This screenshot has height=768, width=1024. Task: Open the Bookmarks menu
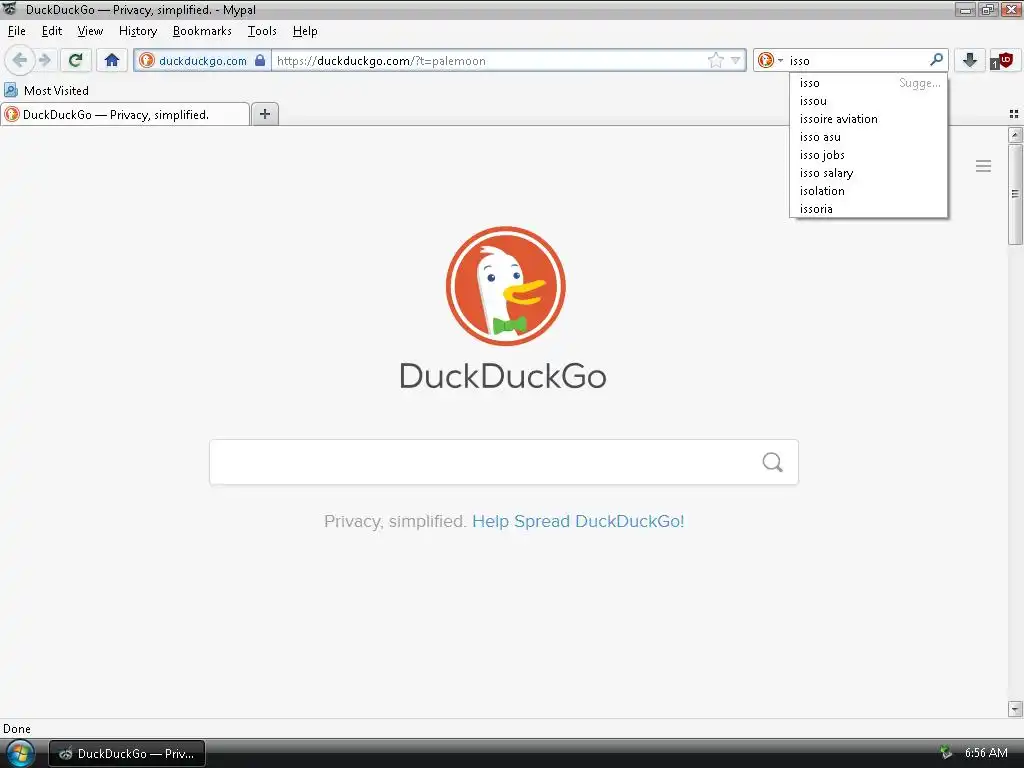coord(202,31)
